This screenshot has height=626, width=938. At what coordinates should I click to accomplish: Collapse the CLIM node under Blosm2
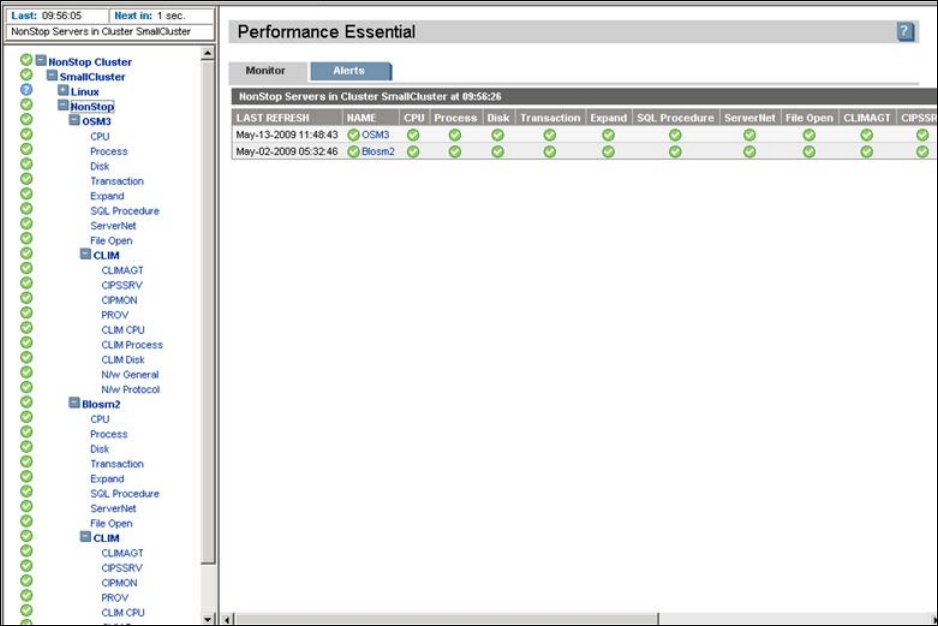click(x=86, y=537)
